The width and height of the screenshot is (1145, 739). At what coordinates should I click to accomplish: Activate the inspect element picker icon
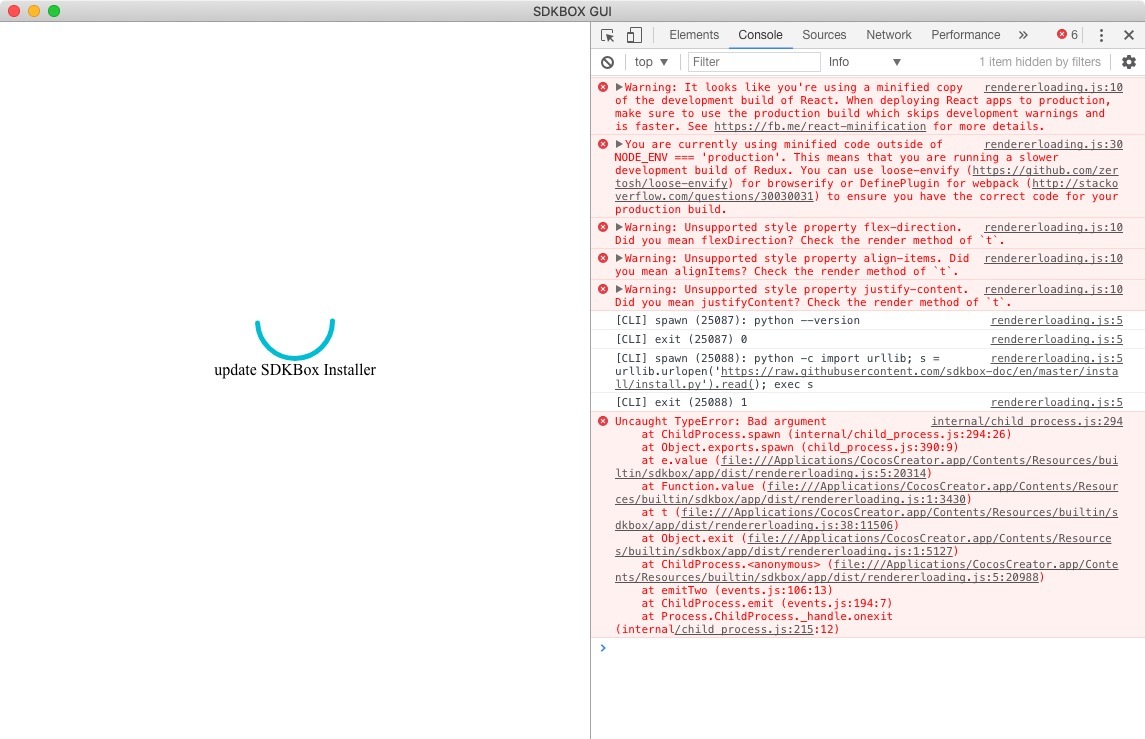click(x=608, y=35)
